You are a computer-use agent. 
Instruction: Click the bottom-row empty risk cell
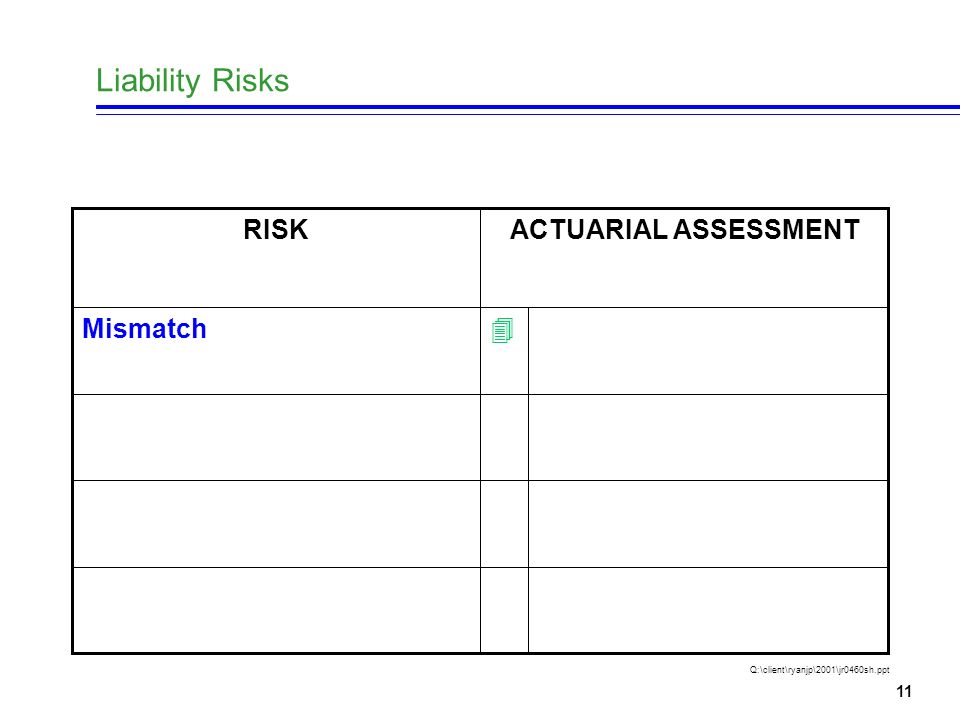pyautogui.click(x=276, y=610)
